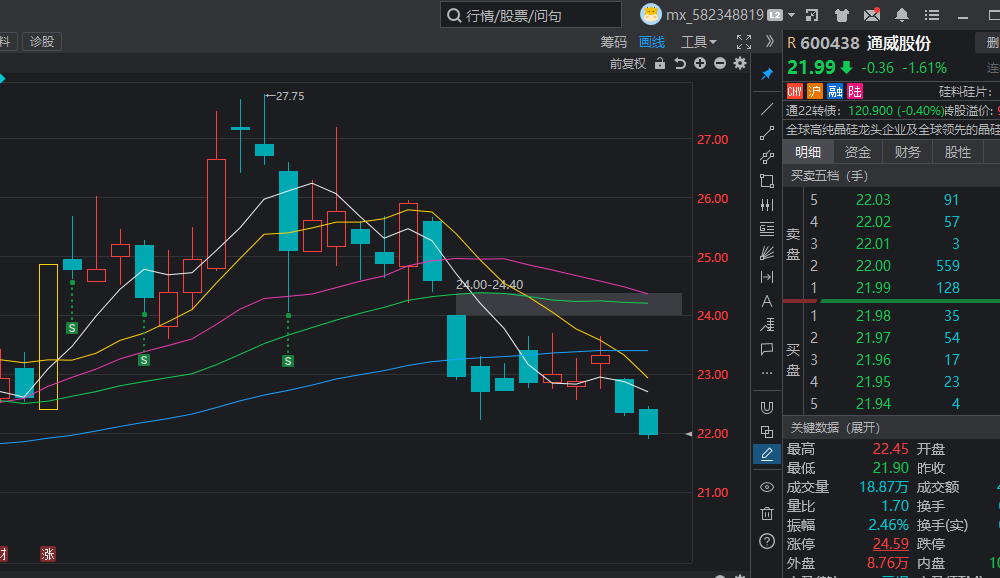Zoom out chart with minus icon
1000x578 pixels.
[x=720, y=63]
